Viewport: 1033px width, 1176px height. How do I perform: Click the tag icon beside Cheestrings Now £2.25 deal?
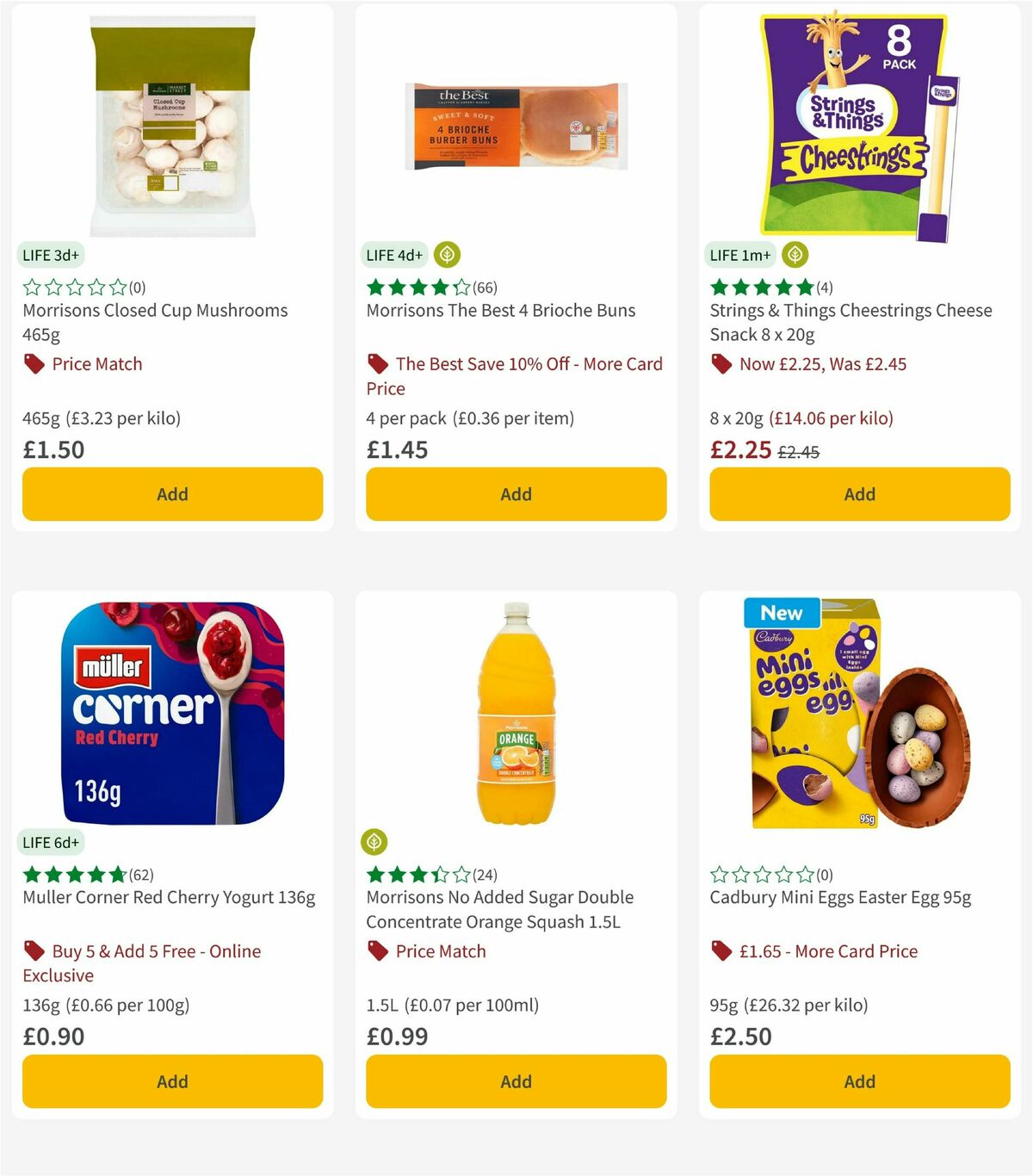pos(721,363)
